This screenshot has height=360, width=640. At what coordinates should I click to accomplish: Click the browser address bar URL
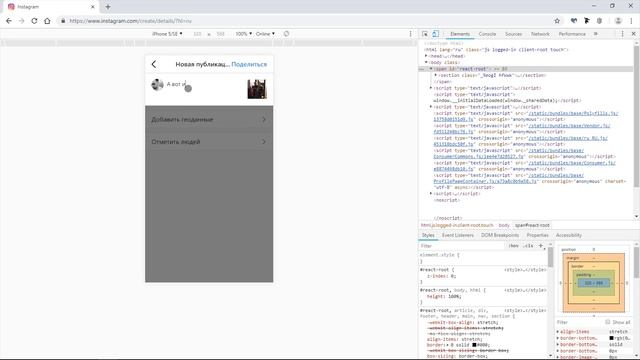(x=130, y=21)
